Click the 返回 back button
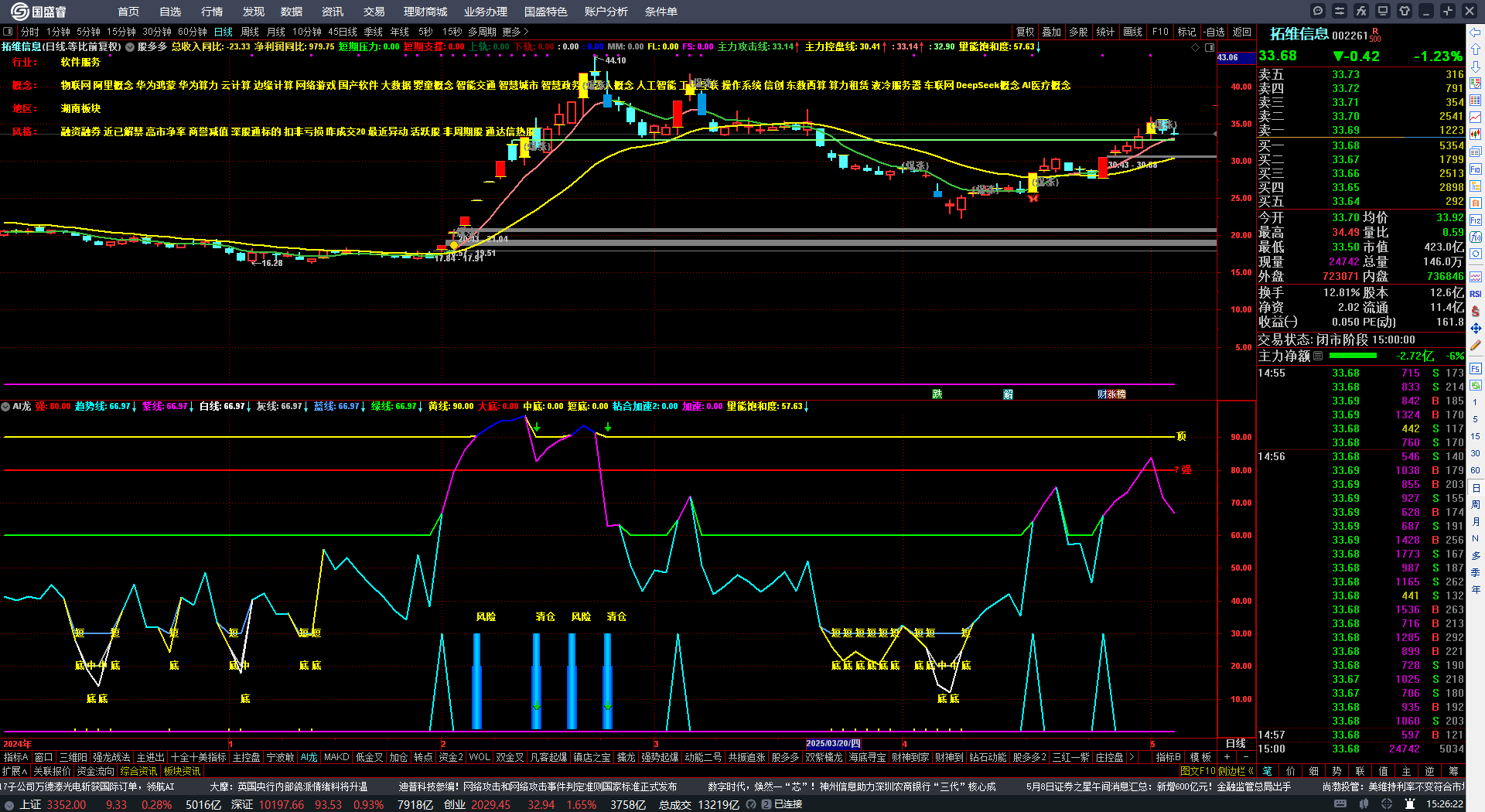Viewport: 1485px width, 812px height. pyautogui.click(x=1242, y=32)
